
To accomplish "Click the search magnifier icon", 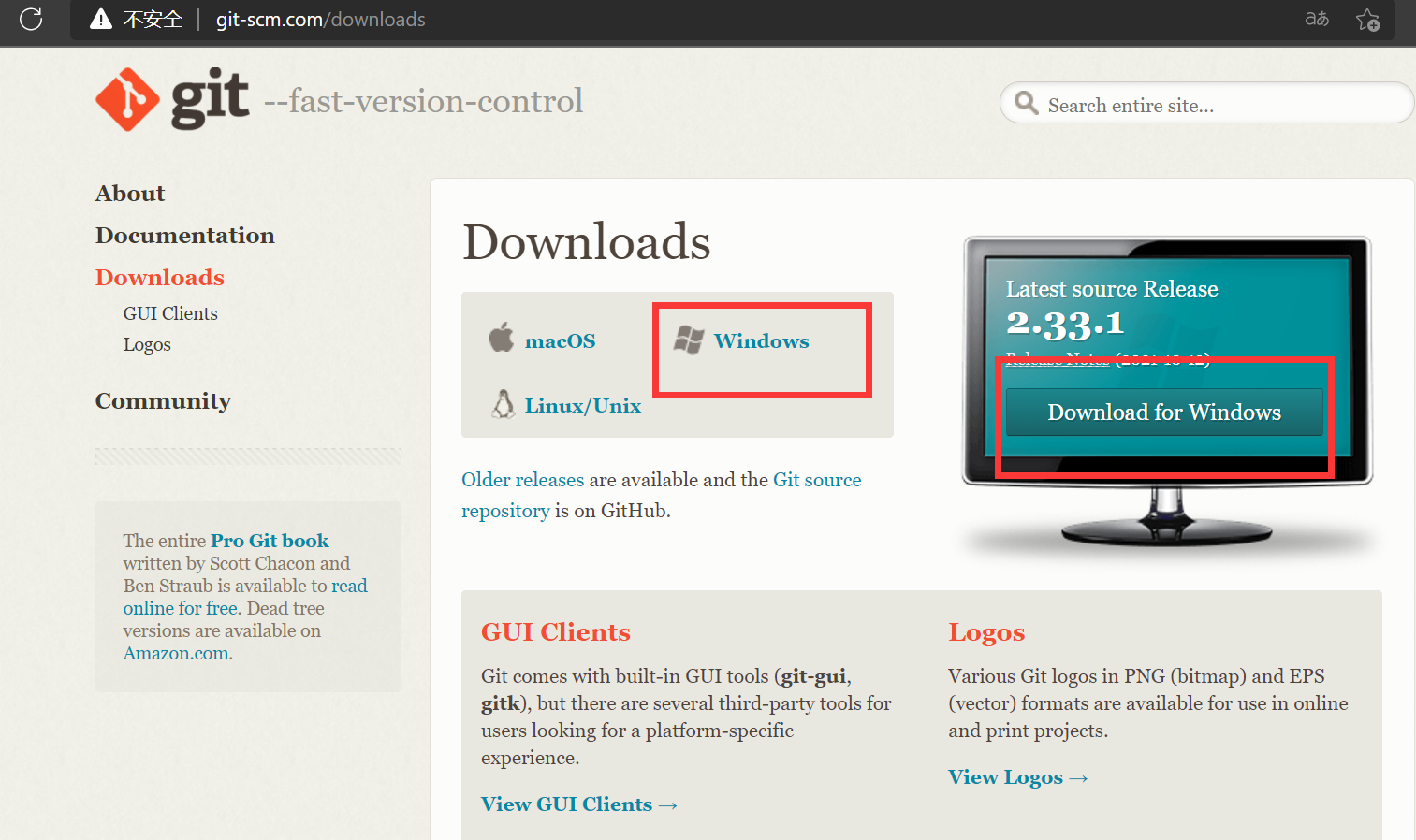I will point(1026,103).
